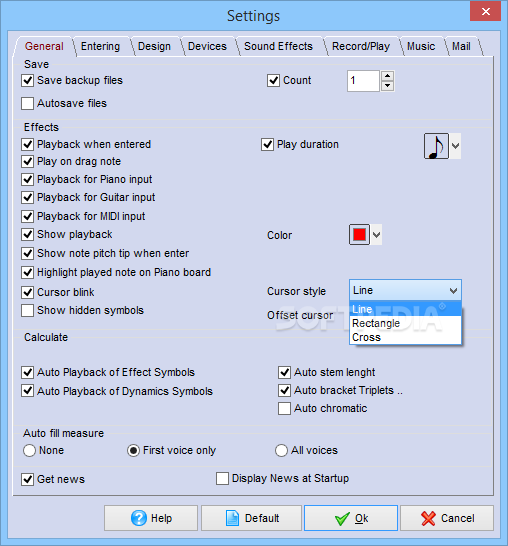Disable Cursor blink
This screenshot has height=546, width=508.
(28, 292)
